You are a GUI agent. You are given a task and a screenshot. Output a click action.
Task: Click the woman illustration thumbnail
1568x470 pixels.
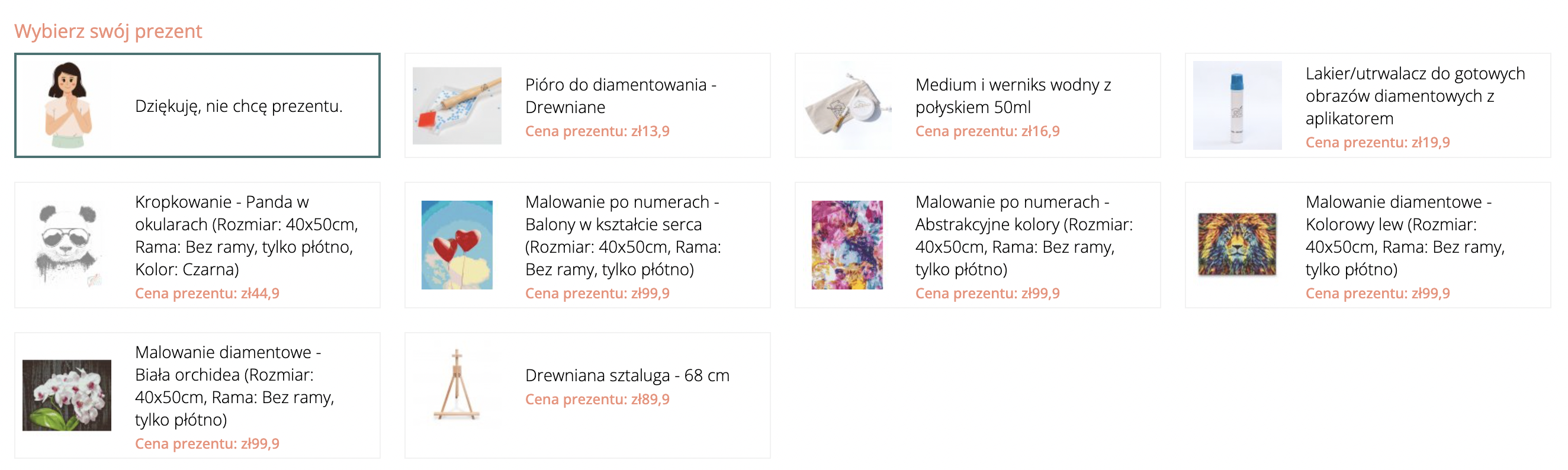67,105
